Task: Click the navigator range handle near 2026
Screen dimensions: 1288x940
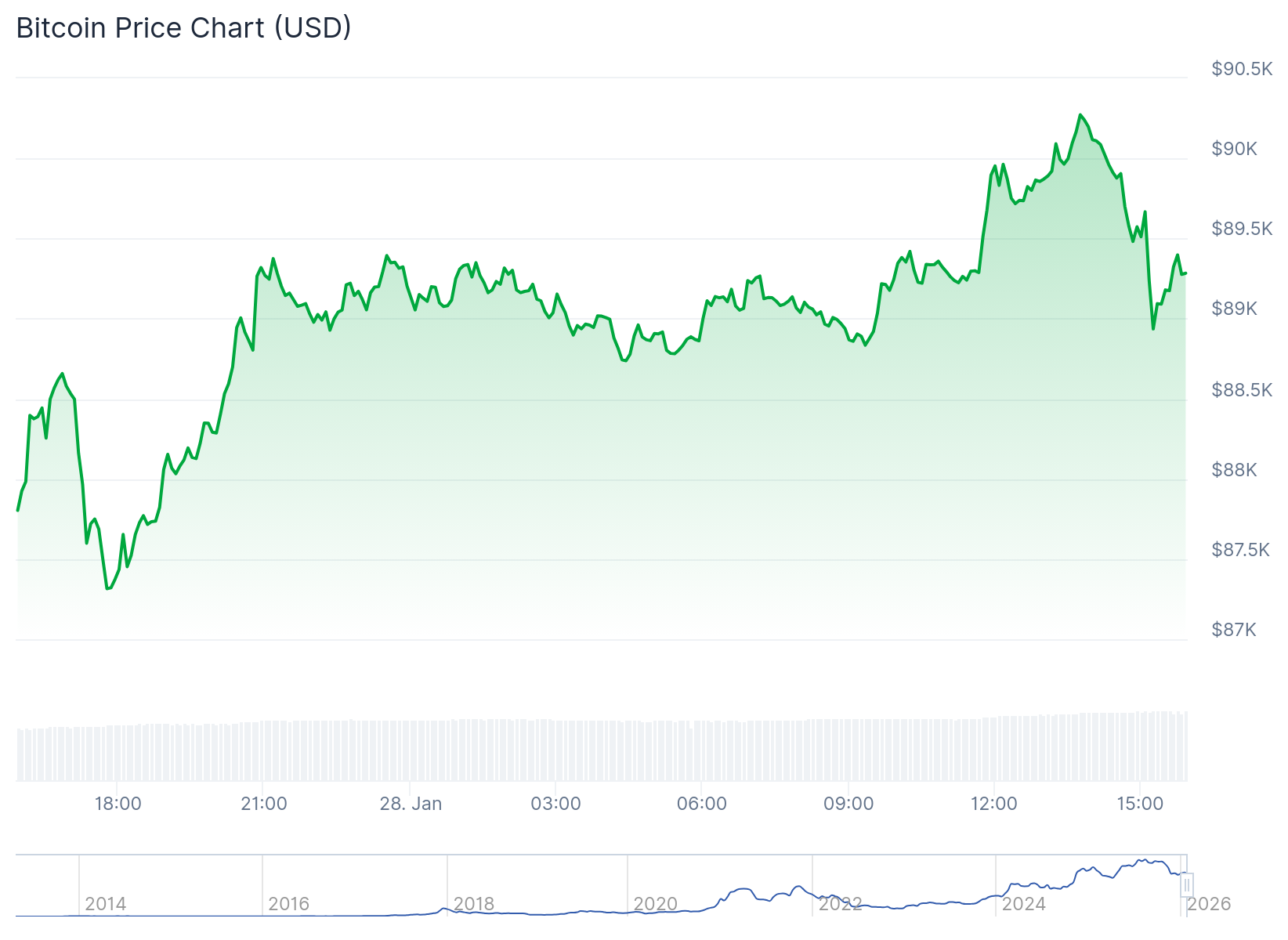Action: point(1187,885)
